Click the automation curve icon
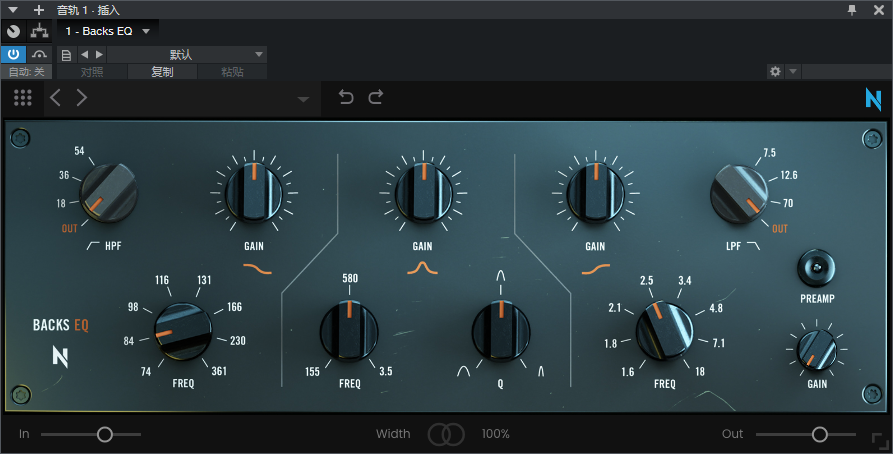The width and height of the screenshot is (893, 454). point(39,55)
